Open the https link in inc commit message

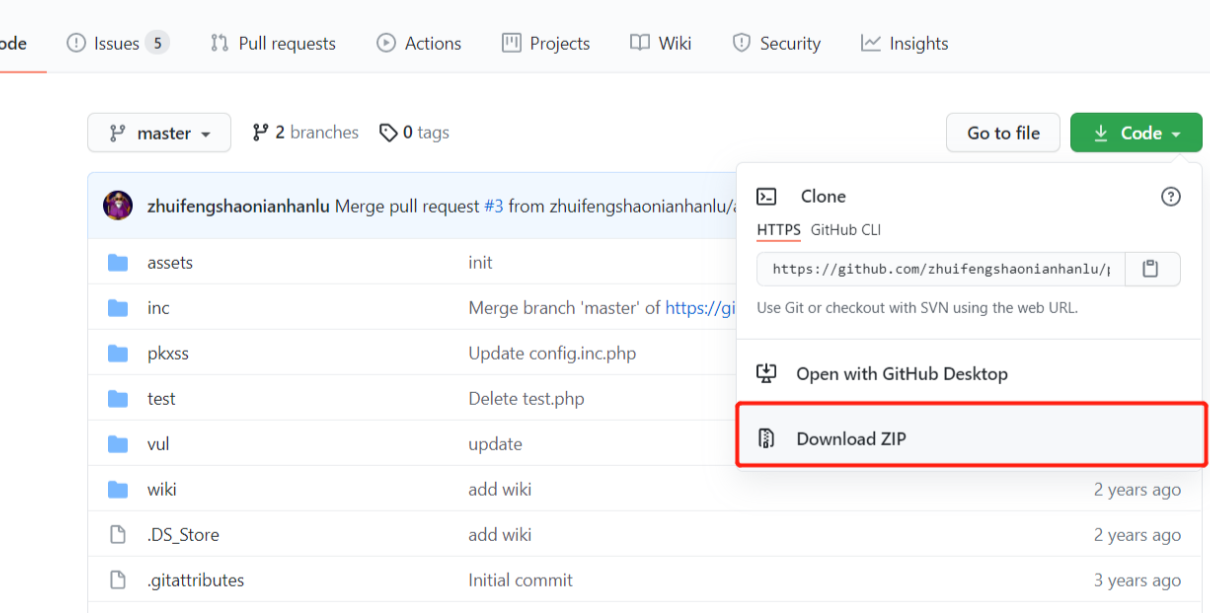pos(701,308)
